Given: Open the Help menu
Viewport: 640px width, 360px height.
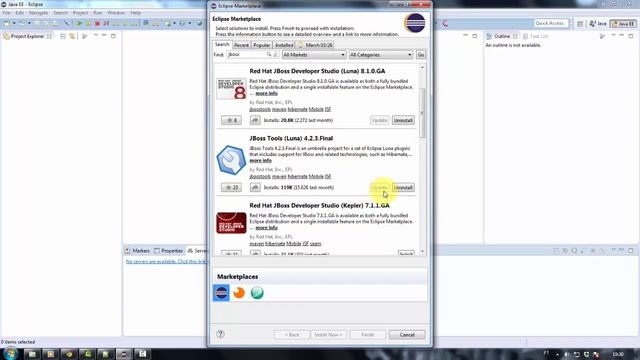Looking at the screenshot, I should click(x=136, y=13).
